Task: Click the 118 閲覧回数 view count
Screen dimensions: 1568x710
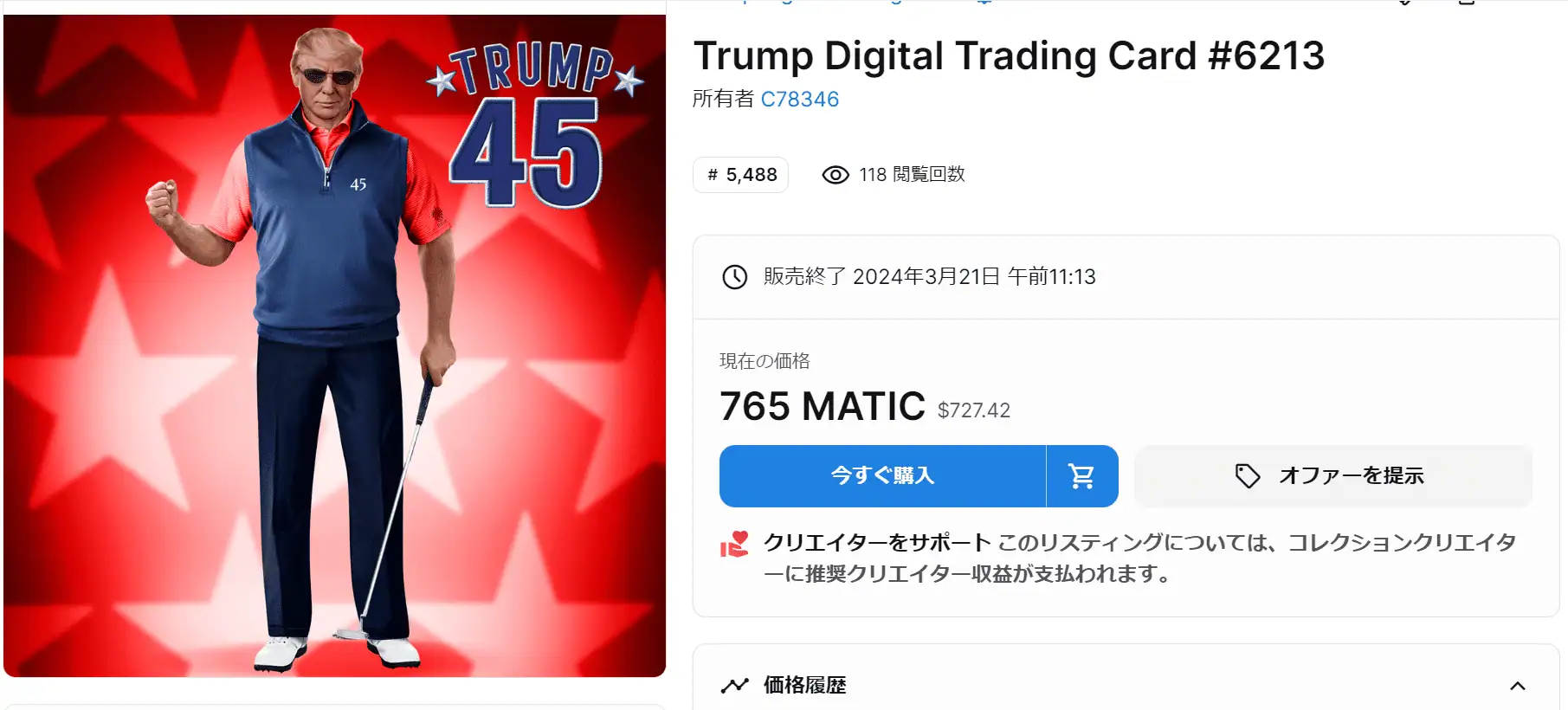Action: pyautogui.click(x=912, y=175)
